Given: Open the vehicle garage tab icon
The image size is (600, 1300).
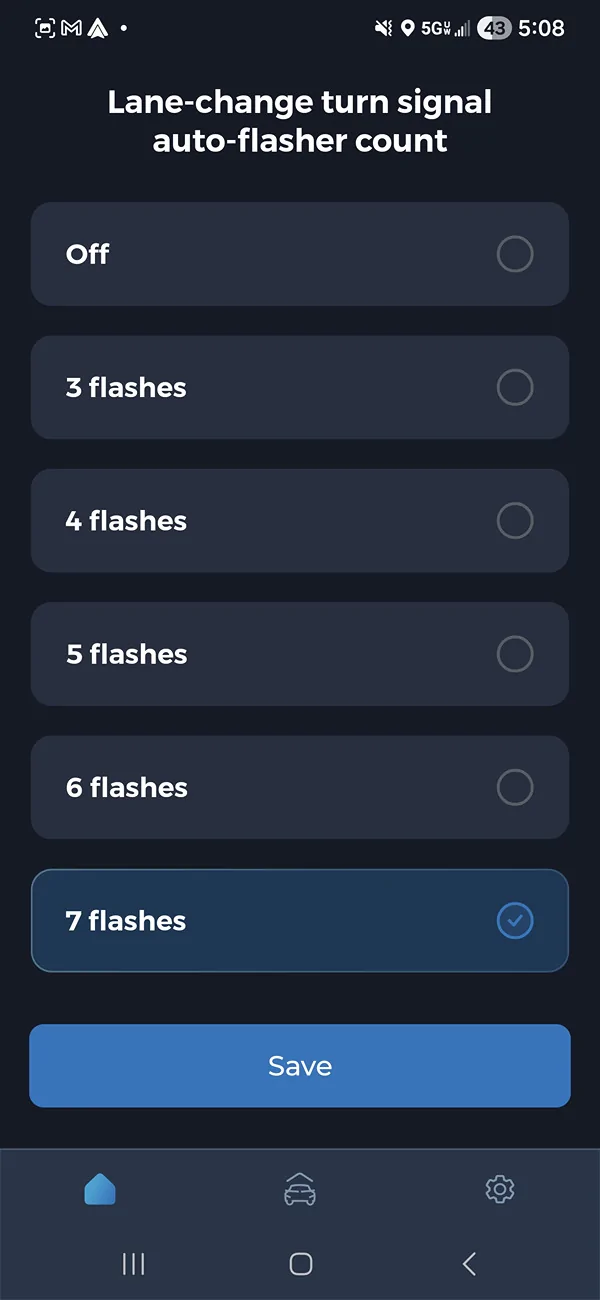Looking at the screenshot, I should point(300,1190).
